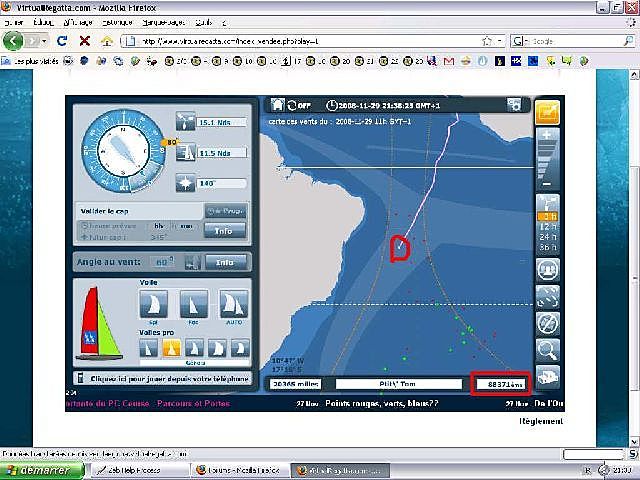Open the Fichier menu
Image resolution: width=640 pixels, height=480 pixels.
point(14,22)
